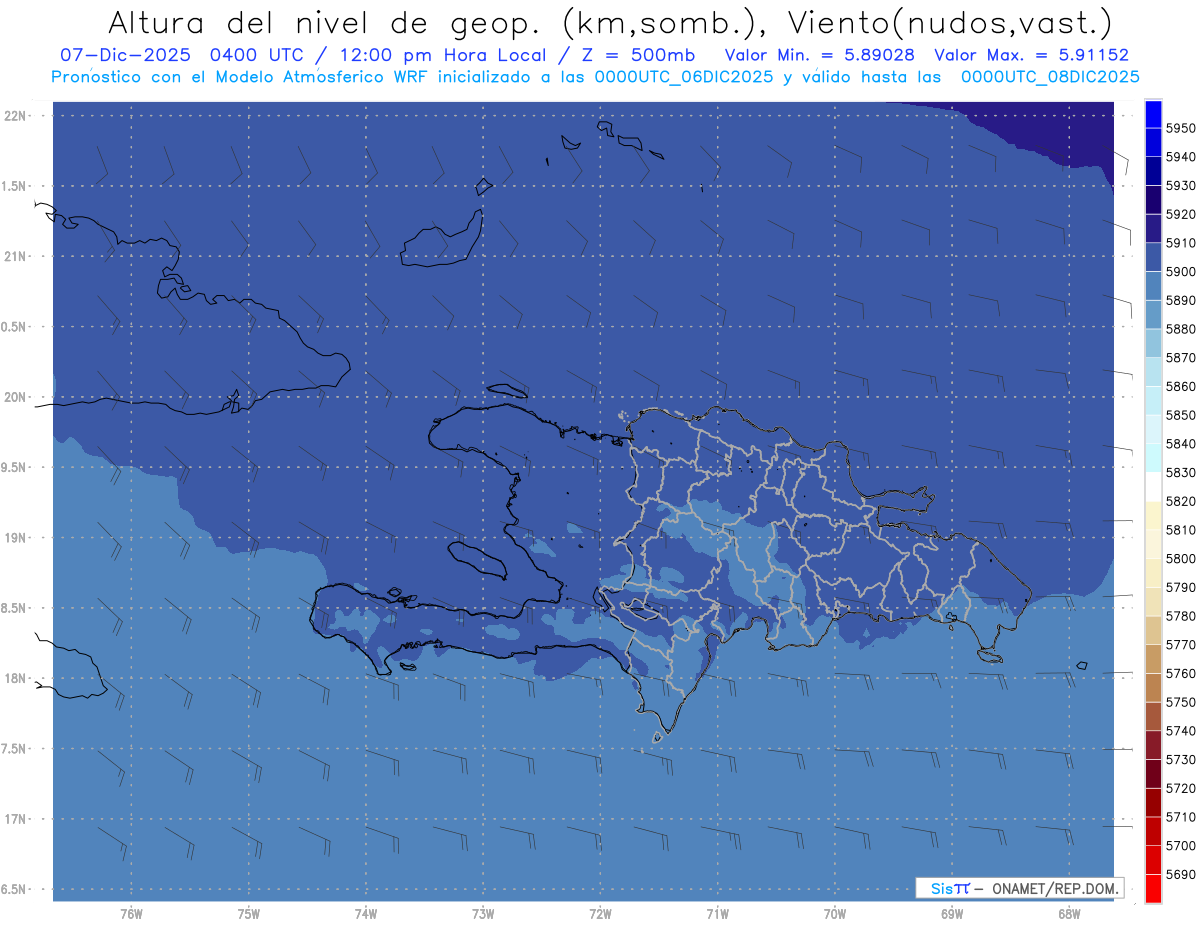The width and height of the screenshot is (1200, 927).
Task: Click the 5950 legend label
Action: (x=1181, y=129)
